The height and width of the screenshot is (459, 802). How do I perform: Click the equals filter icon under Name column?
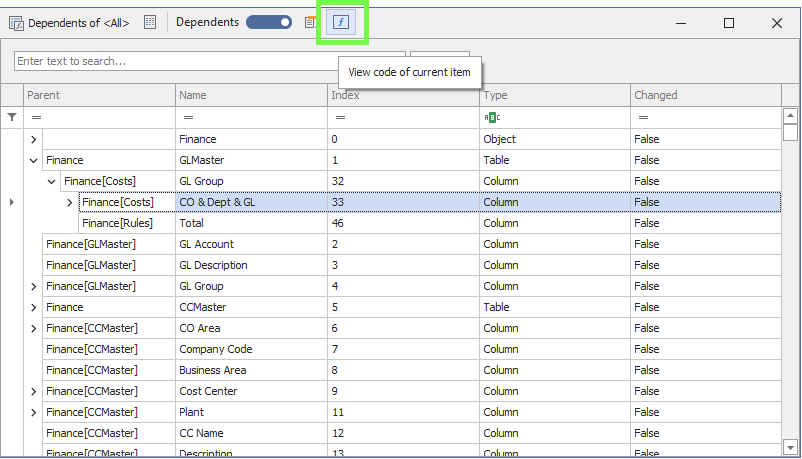[185, 117]
